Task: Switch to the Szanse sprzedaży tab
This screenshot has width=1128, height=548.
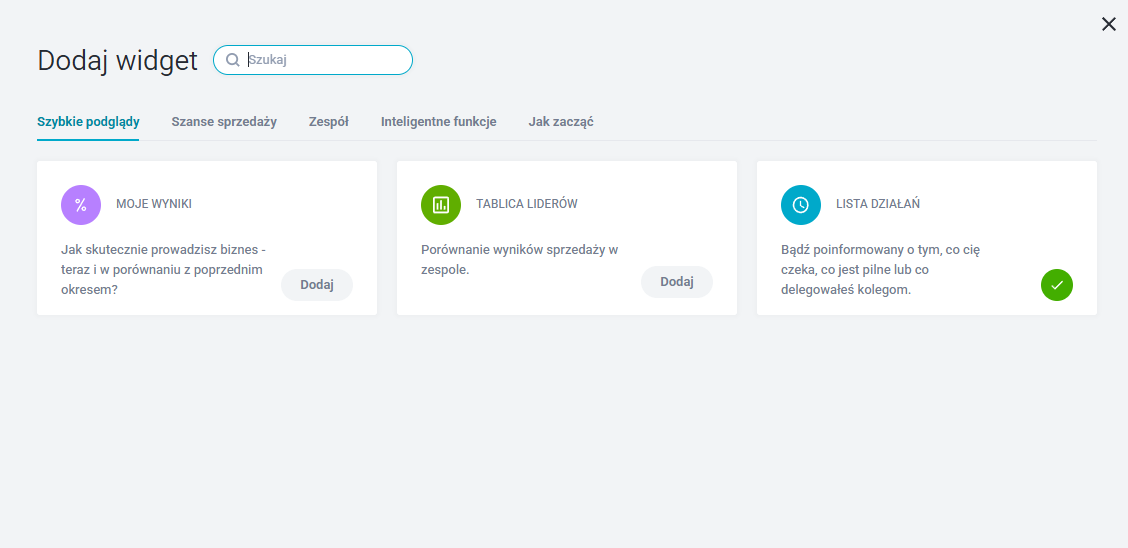Action: pyautogui.click(x=224, y=122)
